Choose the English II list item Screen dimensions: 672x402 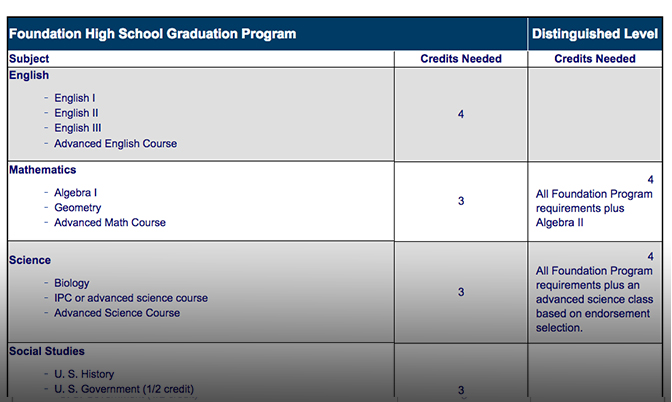coord(77,113)
